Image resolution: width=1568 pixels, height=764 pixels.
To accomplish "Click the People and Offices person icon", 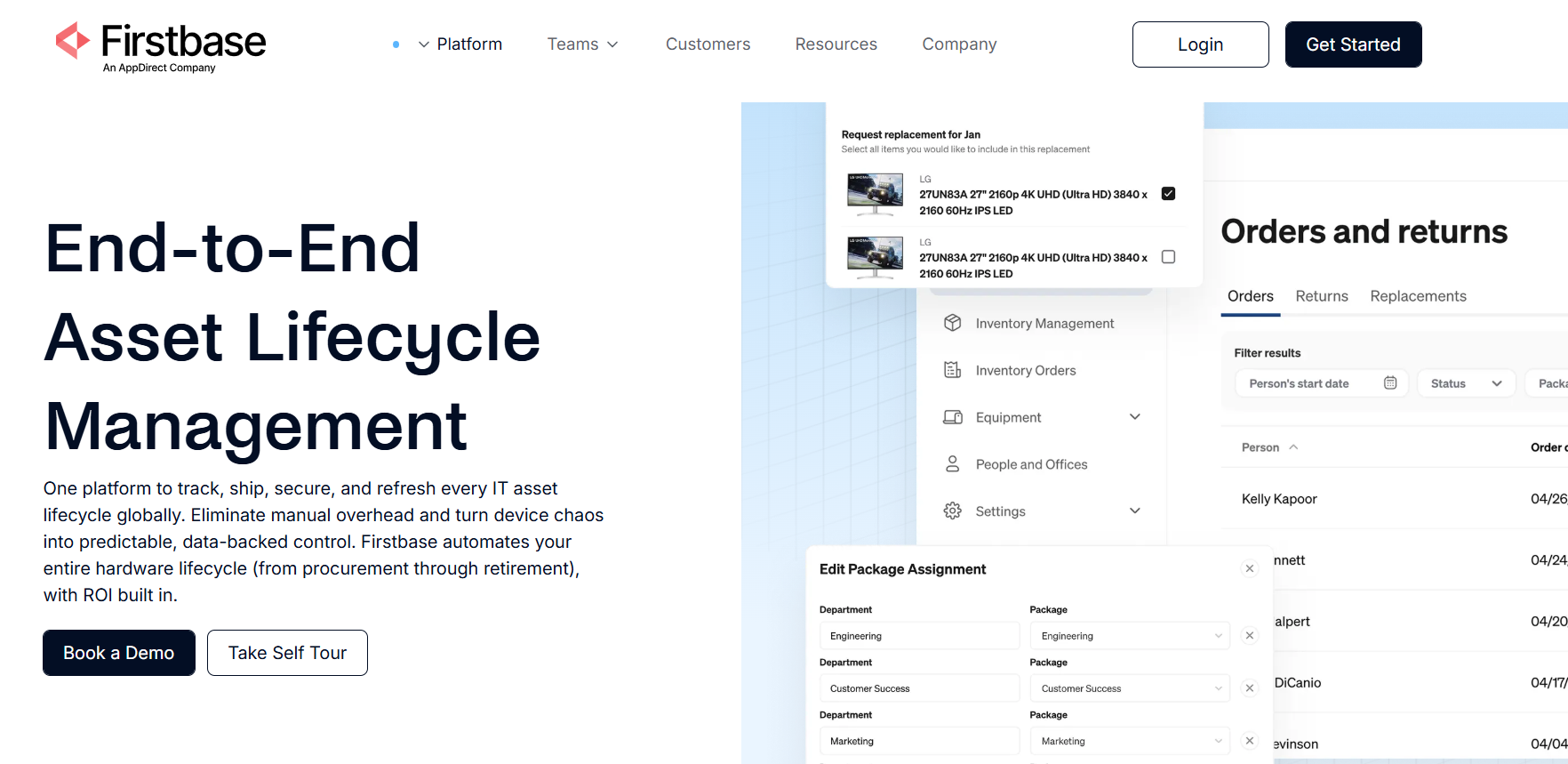I will tap(952, 464).
